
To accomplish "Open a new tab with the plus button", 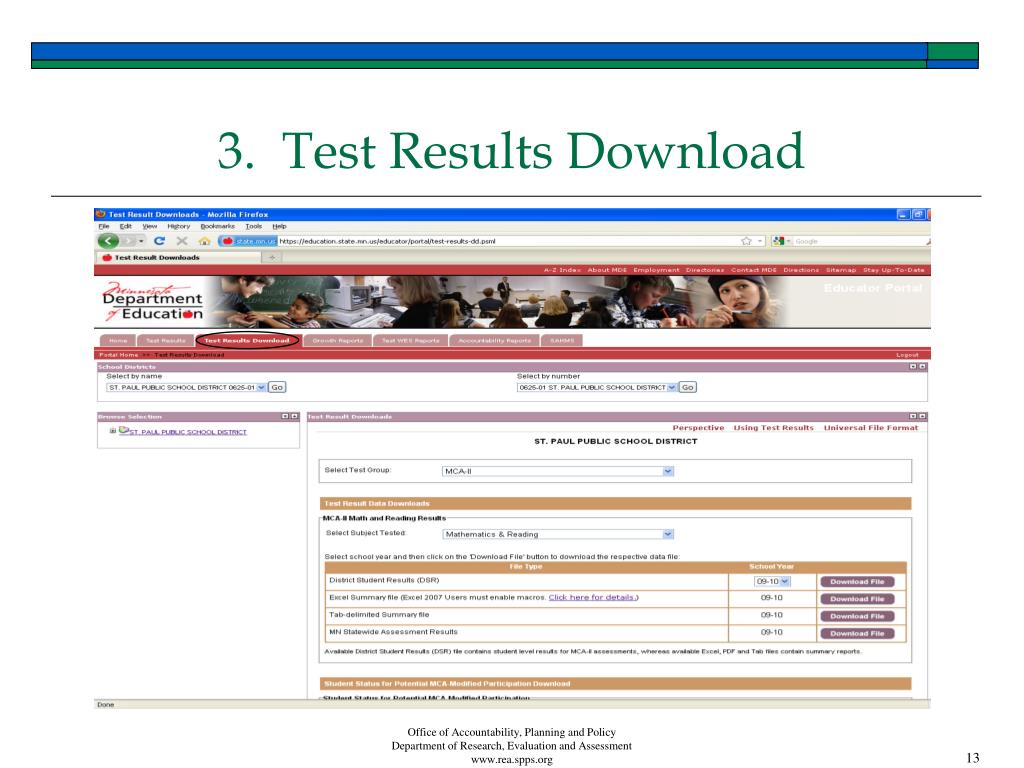I will [x=272, y=257].
